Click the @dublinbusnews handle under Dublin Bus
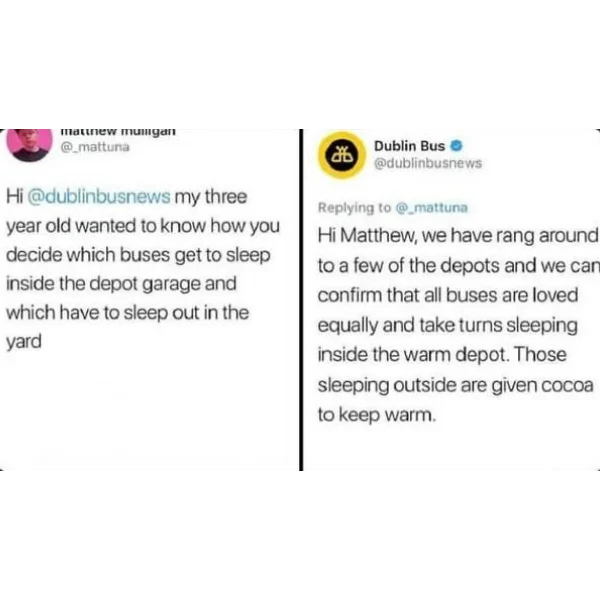The width and height of the screenshot is (600, 600). 428,163
